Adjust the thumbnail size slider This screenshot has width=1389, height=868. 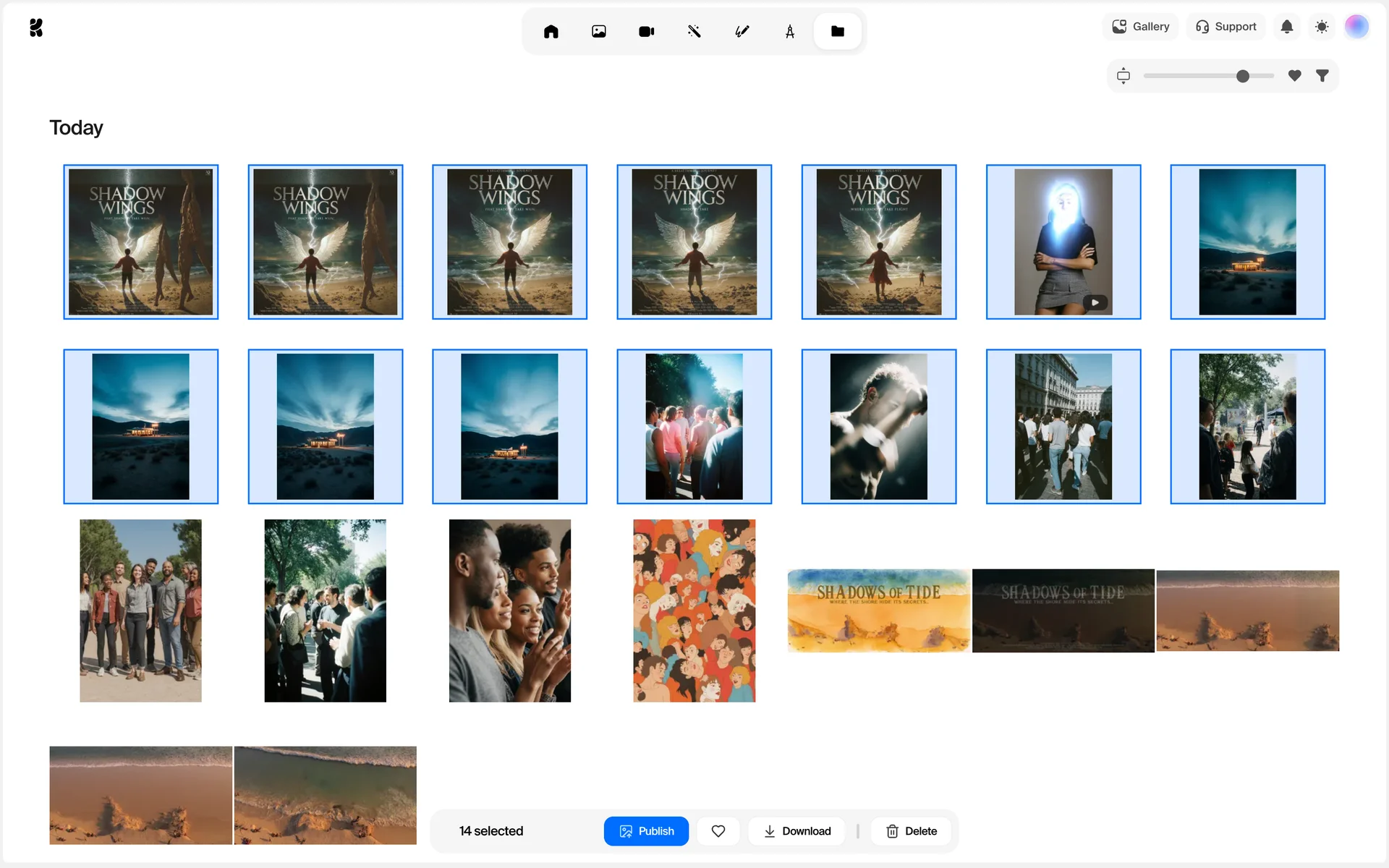pyautogui.click(x=1242, y=76)
